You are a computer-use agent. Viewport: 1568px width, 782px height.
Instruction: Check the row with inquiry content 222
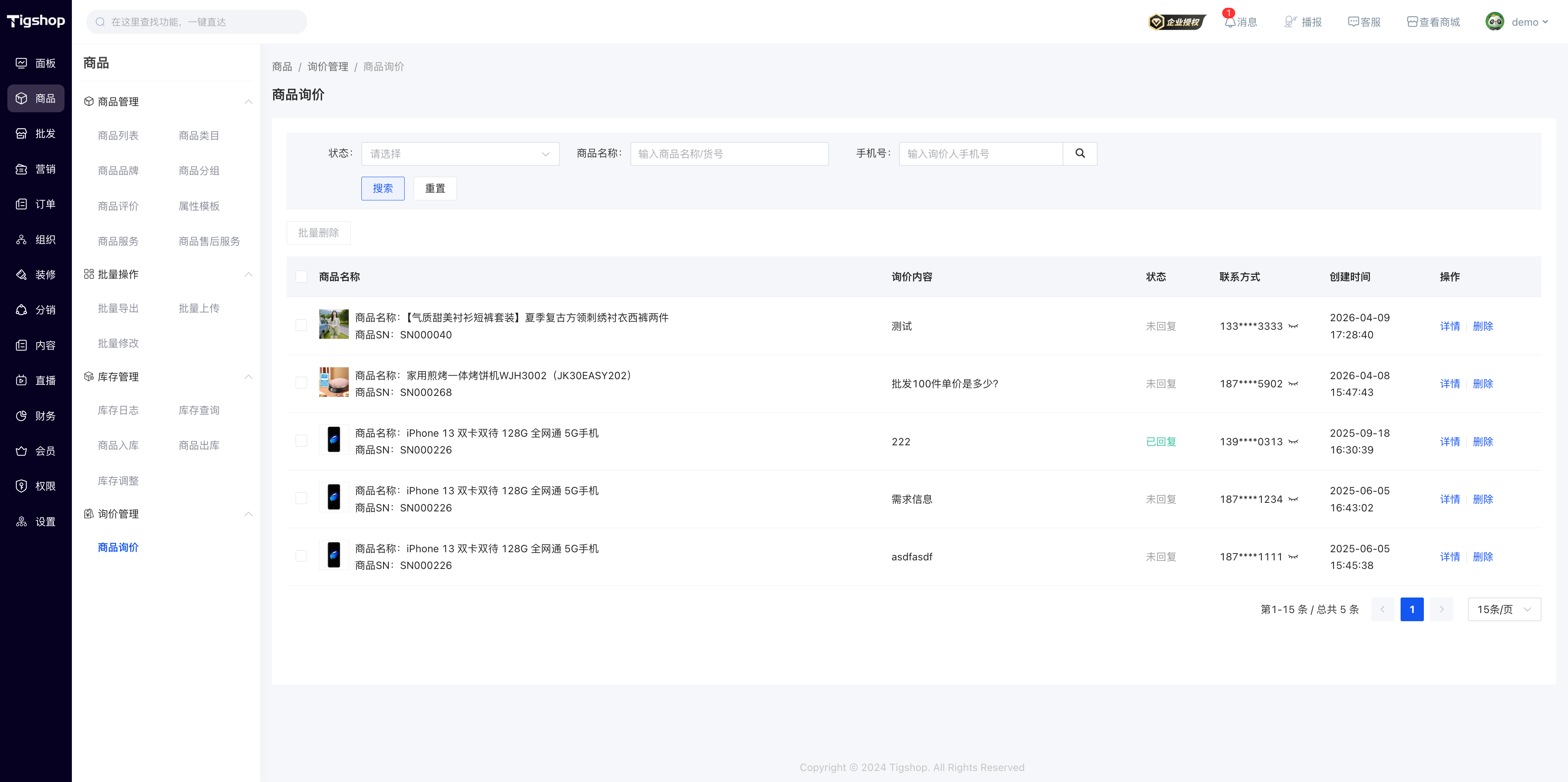301,441
